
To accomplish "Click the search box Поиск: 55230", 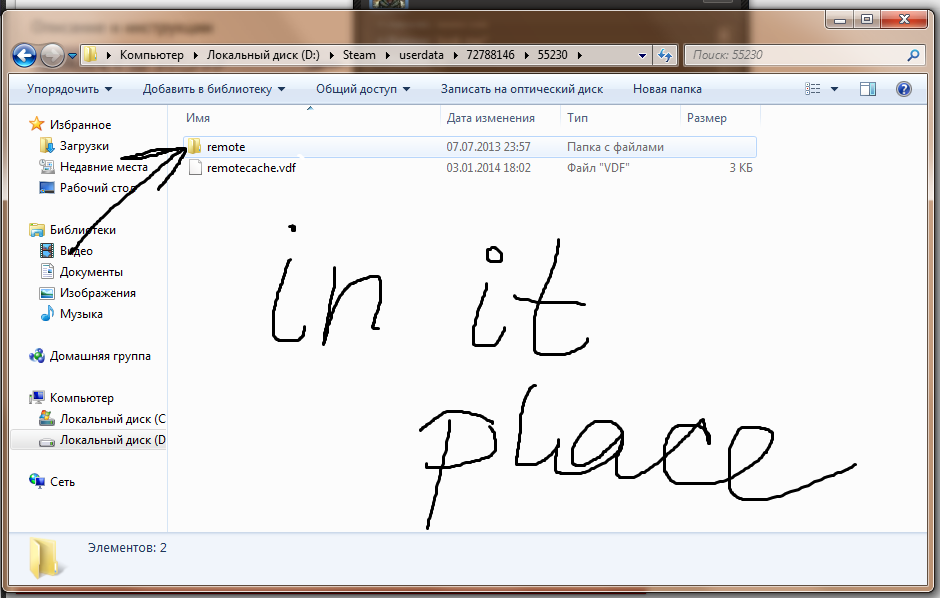I will pos(803,55).
